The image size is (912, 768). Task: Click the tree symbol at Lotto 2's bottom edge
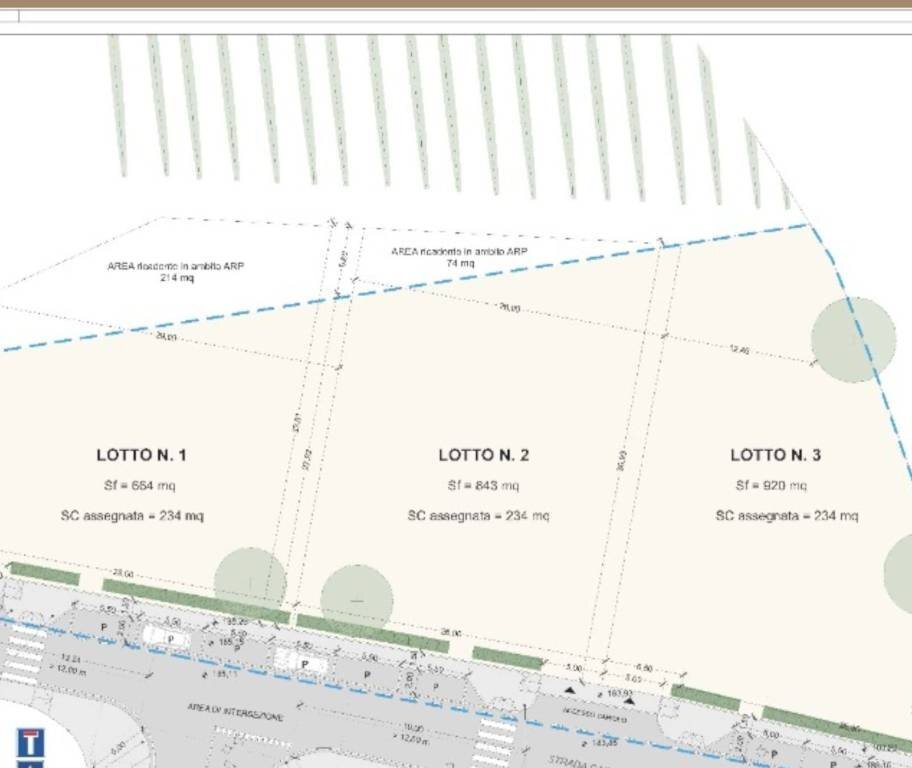coord(356,598)
